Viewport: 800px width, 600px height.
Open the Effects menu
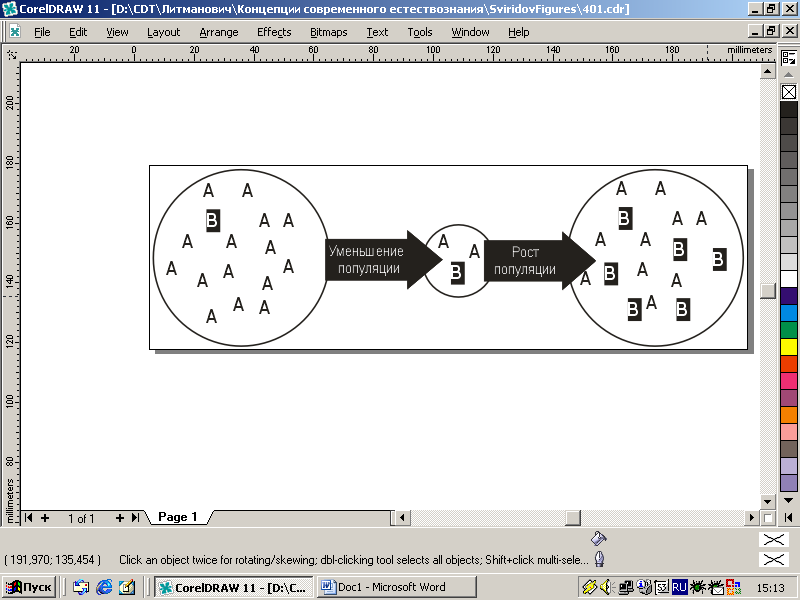pyautogui.click(x=274, y=32)
